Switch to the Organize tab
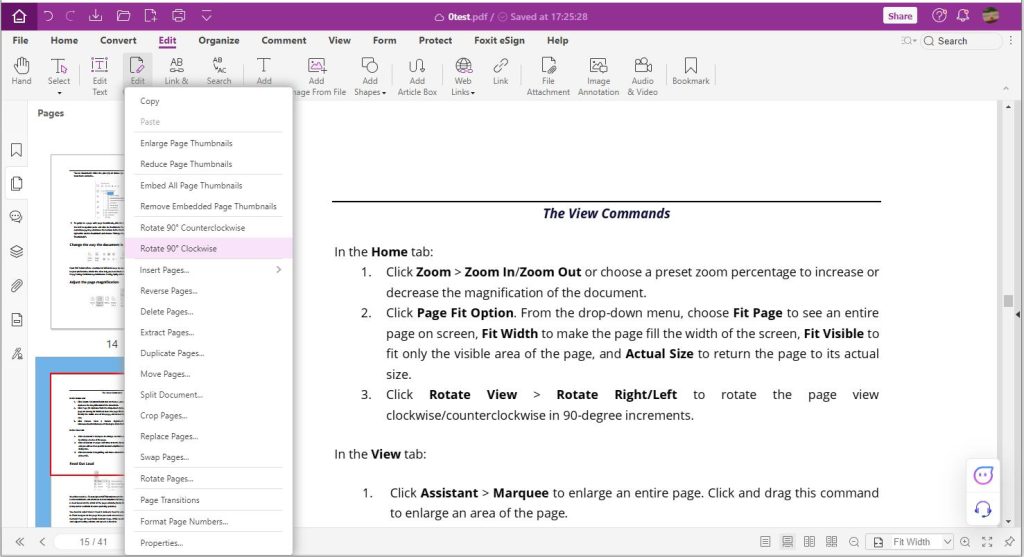The width and height of the screenshot is (1024, 557). pyautogui.click(x=219, y=40)
